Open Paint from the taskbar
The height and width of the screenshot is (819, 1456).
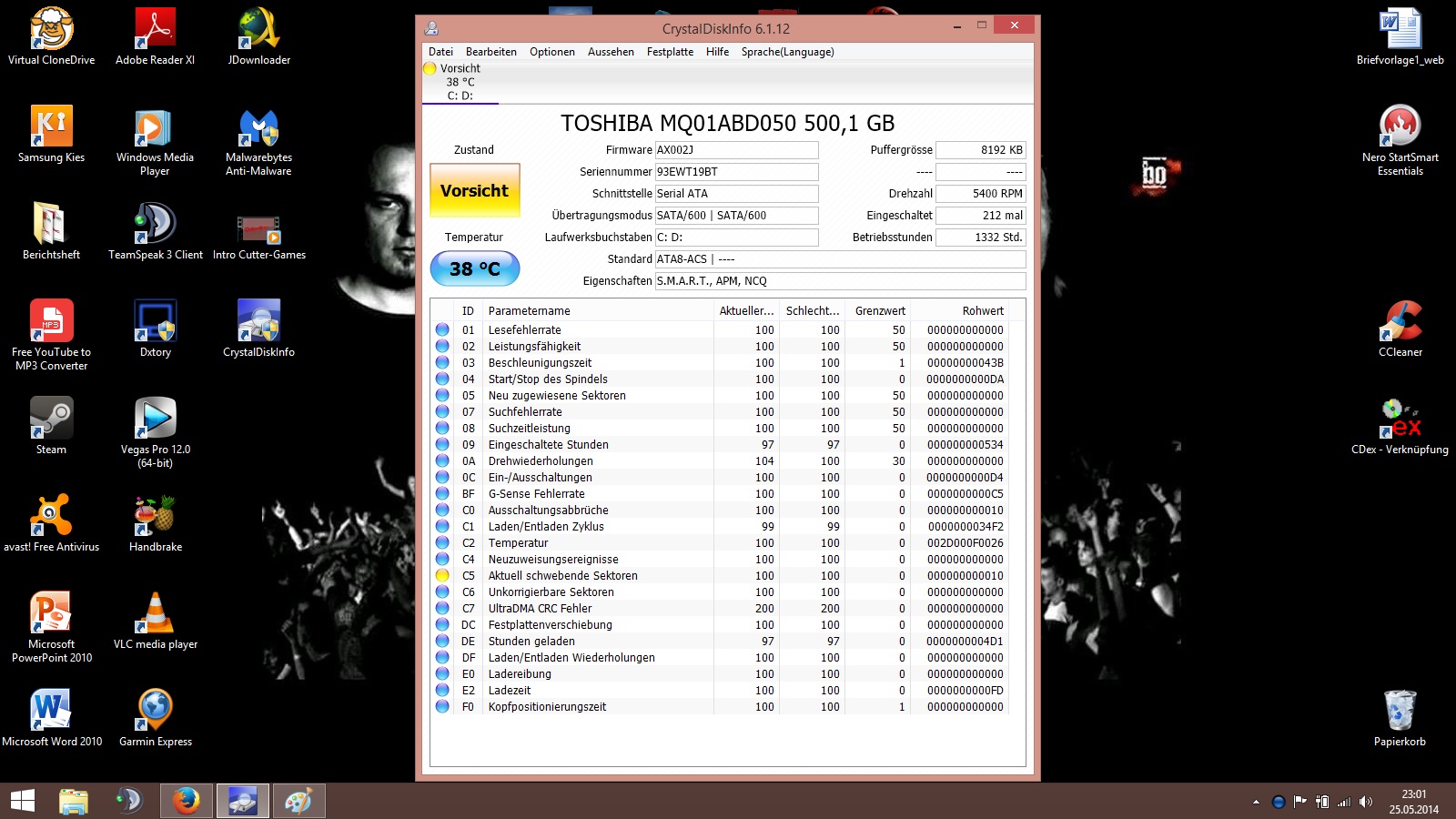click(x=299, y=801)
